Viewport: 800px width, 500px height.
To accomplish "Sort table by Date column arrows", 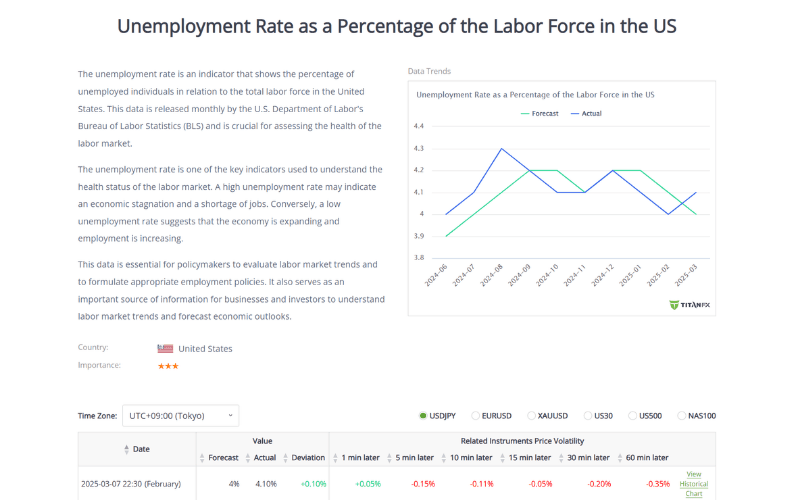I will [127, 449].
